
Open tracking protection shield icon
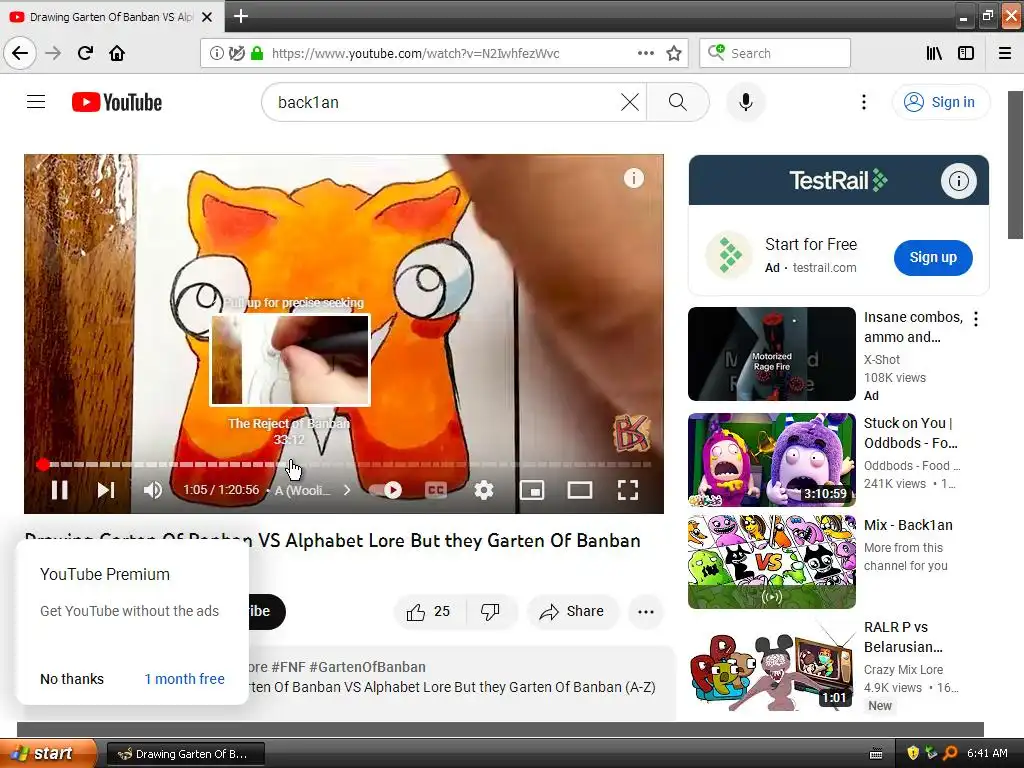pos(236,53)
